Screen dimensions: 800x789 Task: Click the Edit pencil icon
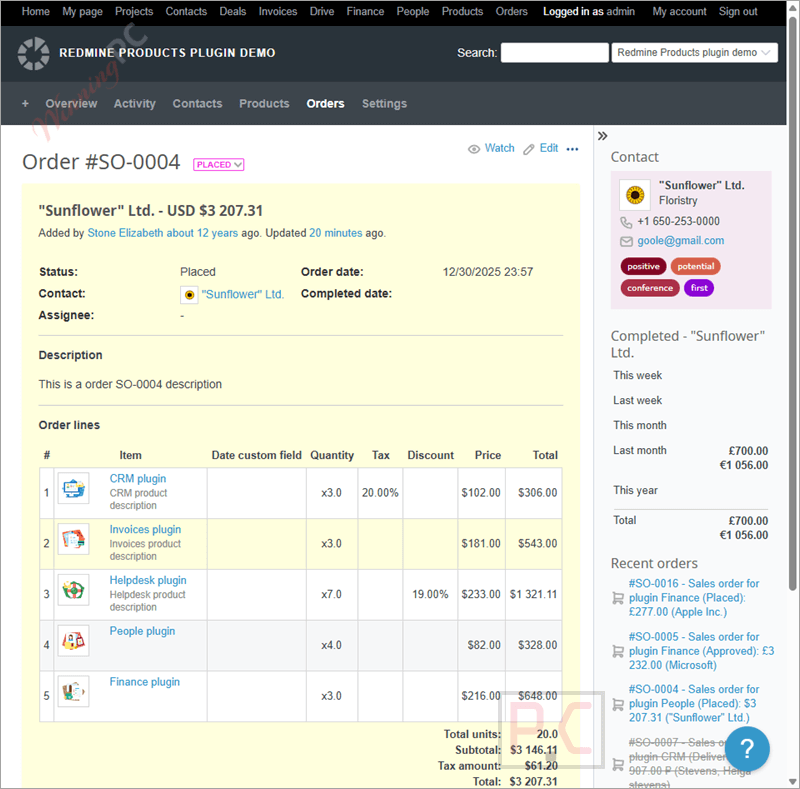[x=529, y=149]
